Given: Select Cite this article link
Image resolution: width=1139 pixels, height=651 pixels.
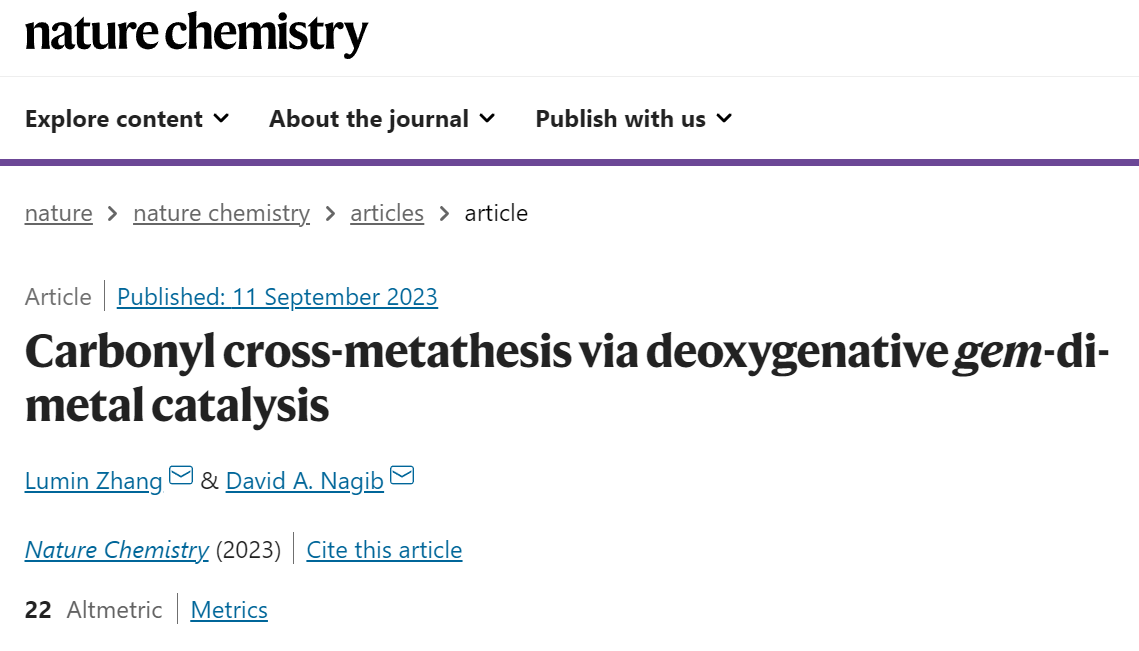Looking at the screenshot, I should pyautogui.click(x=384, y=550).
